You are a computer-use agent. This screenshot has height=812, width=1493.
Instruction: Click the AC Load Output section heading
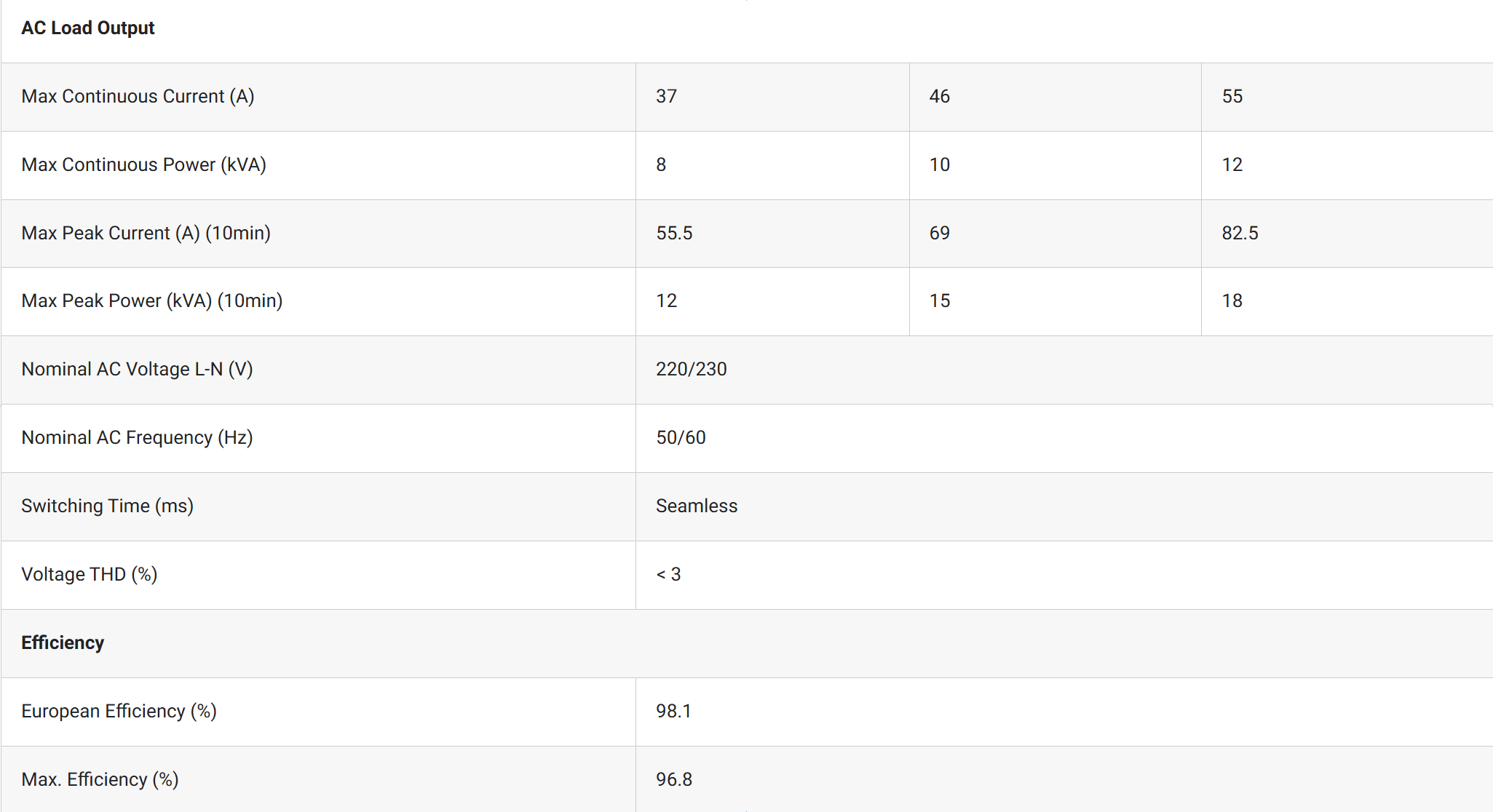[87, 28]
